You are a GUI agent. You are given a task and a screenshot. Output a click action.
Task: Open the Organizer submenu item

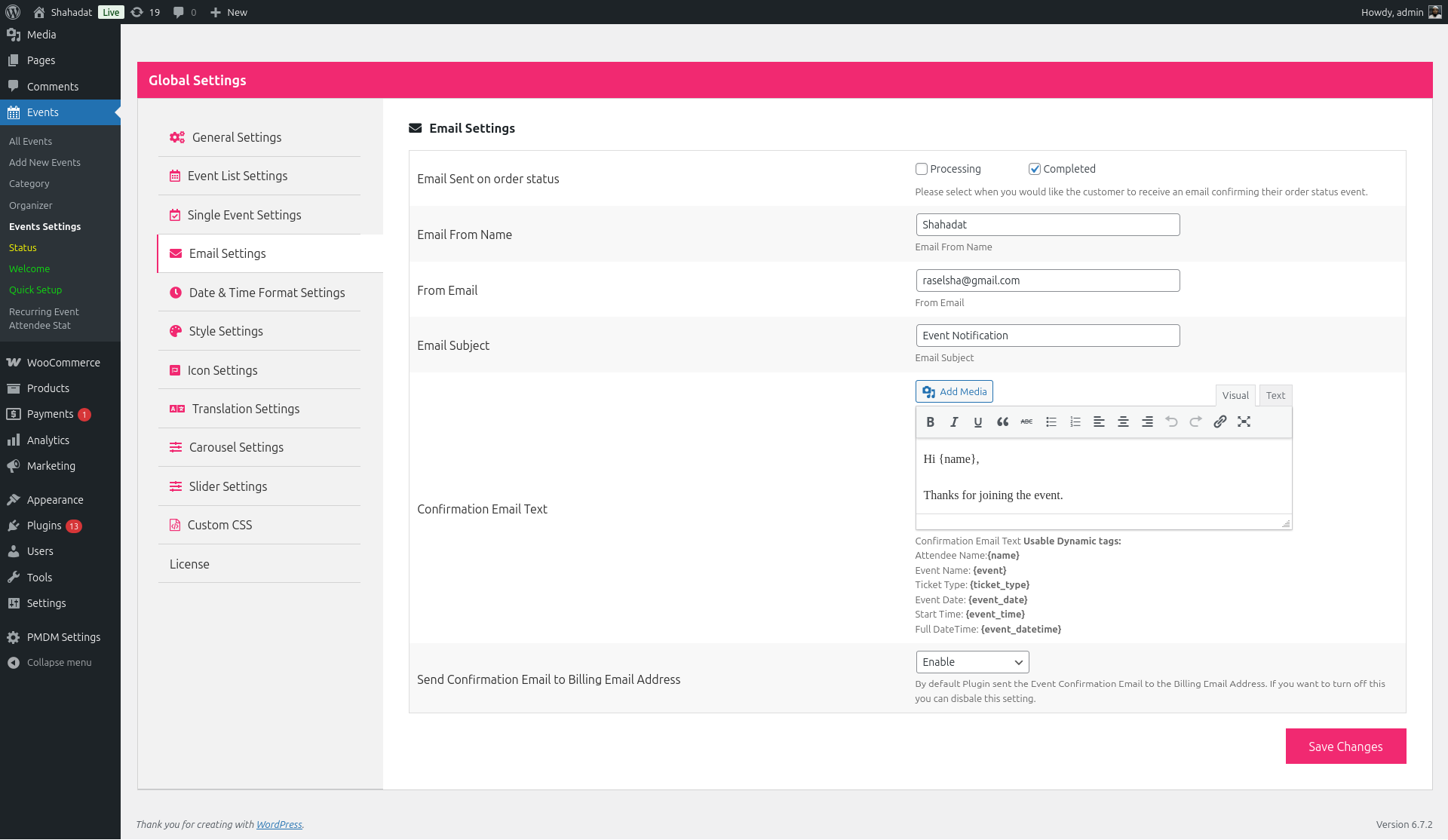click(x=31, y=205)
